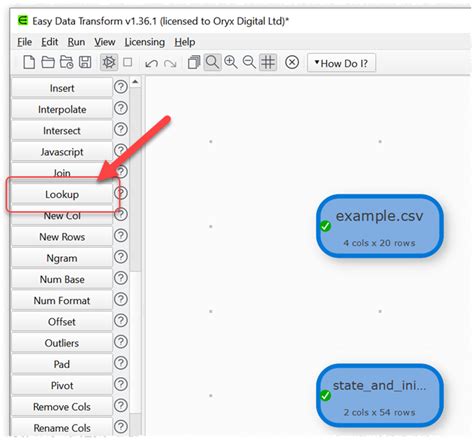Click the Easy Data Transform title bar logo

pyautogui.click(x=23, y=21)
